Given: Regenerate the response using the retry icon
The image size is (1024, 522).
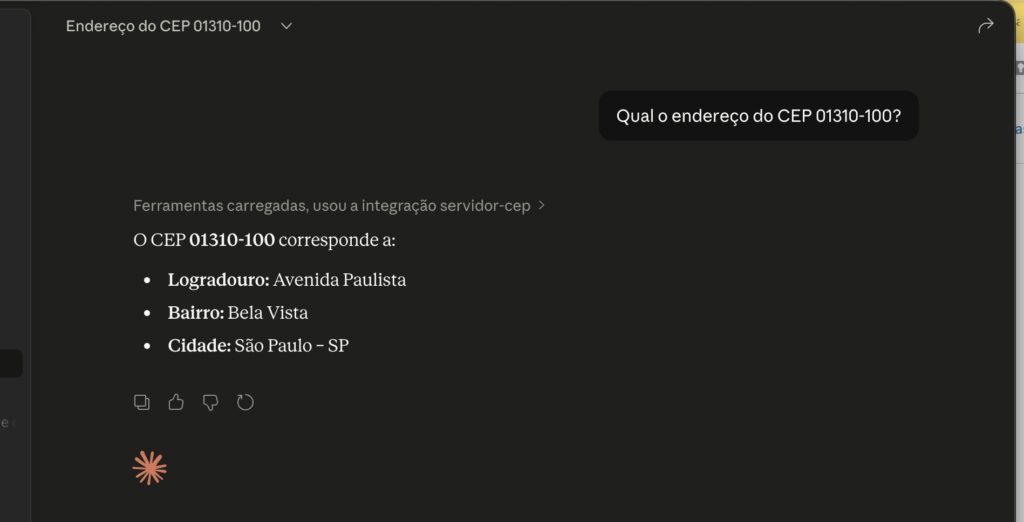Looking at the screenshot, I should (x=245, y=402).
